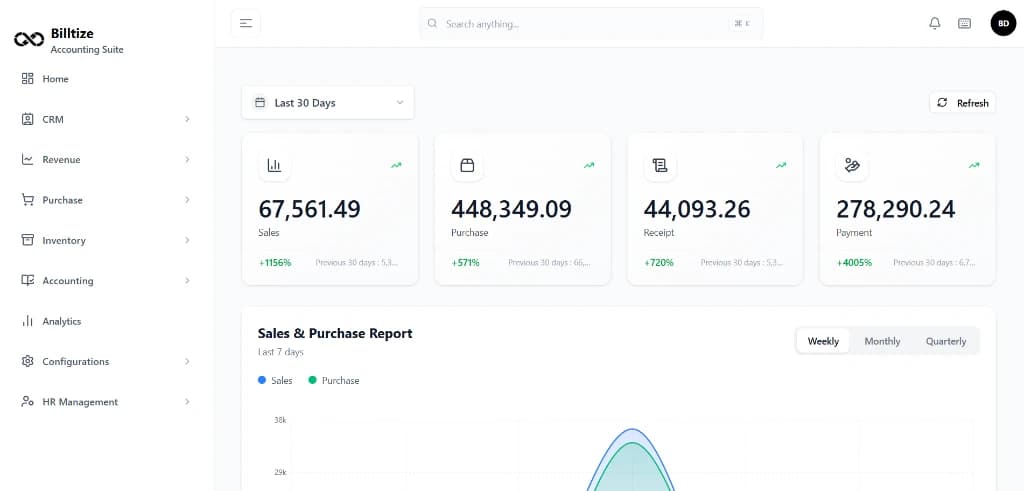Toggle the green Purchase legend series

[333, 380]
